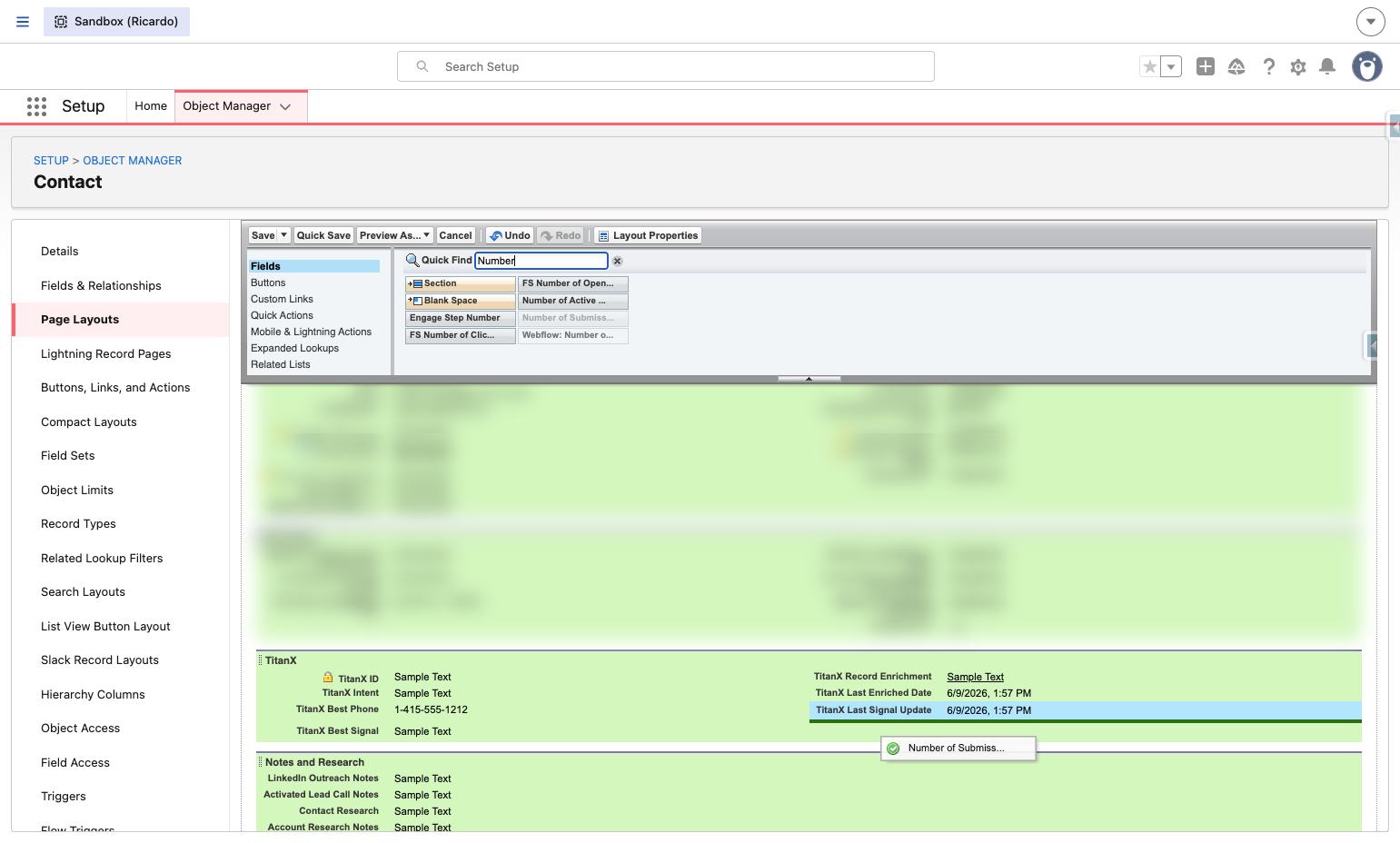This screenshot has height=843, width=1400.
Task: Open the top-right circular dropdown button
Action: tap(1371, 22)
